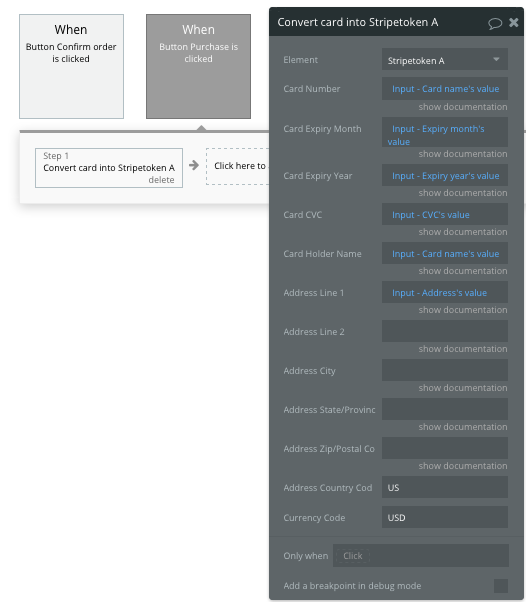Click the Address Line 2 empty input
This screenshot has width=526, height=602.
pyautogui.click(x=445, y=331)
